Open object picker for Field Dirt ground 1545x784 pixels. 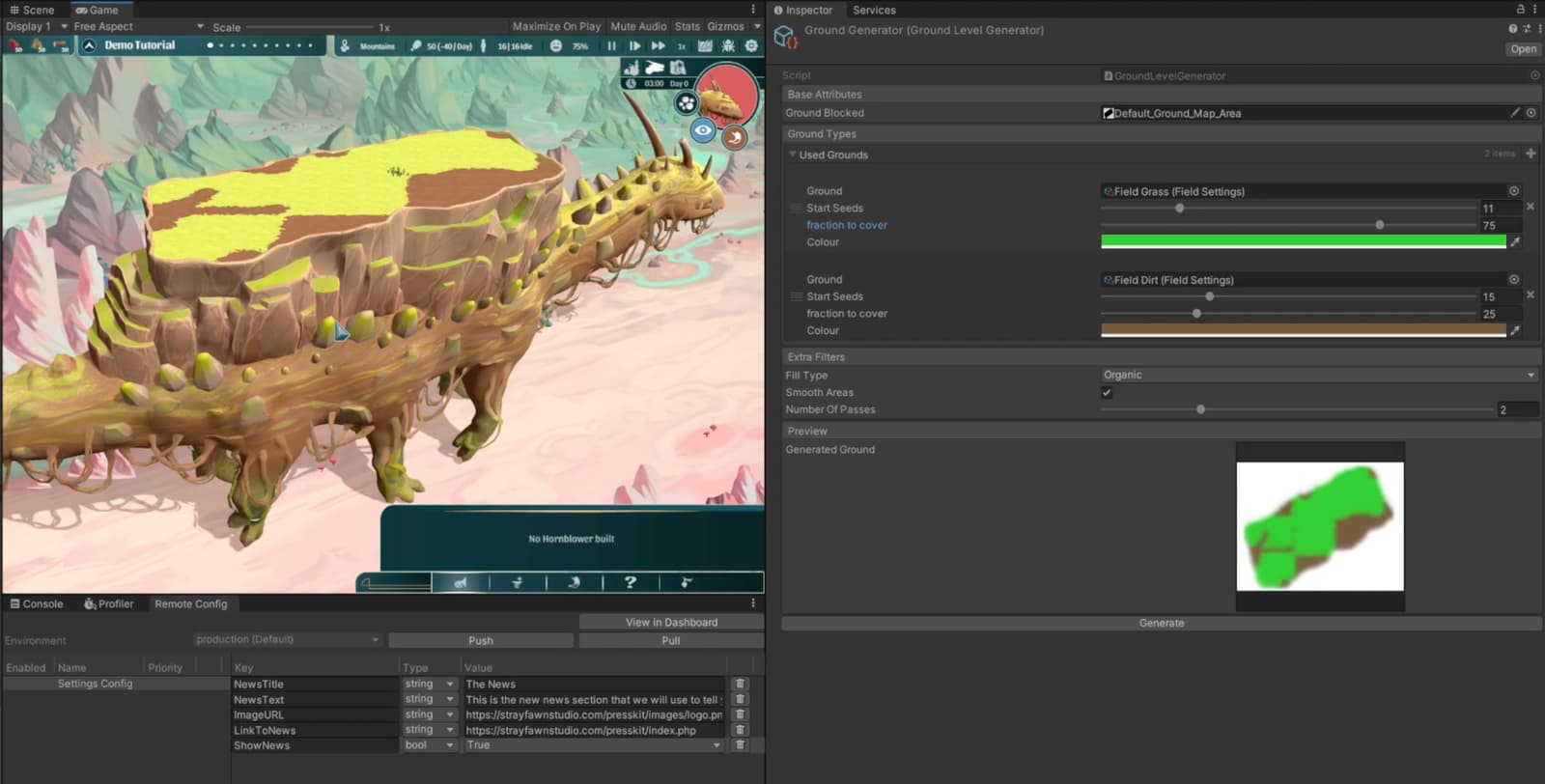(x=1514, y=279)
